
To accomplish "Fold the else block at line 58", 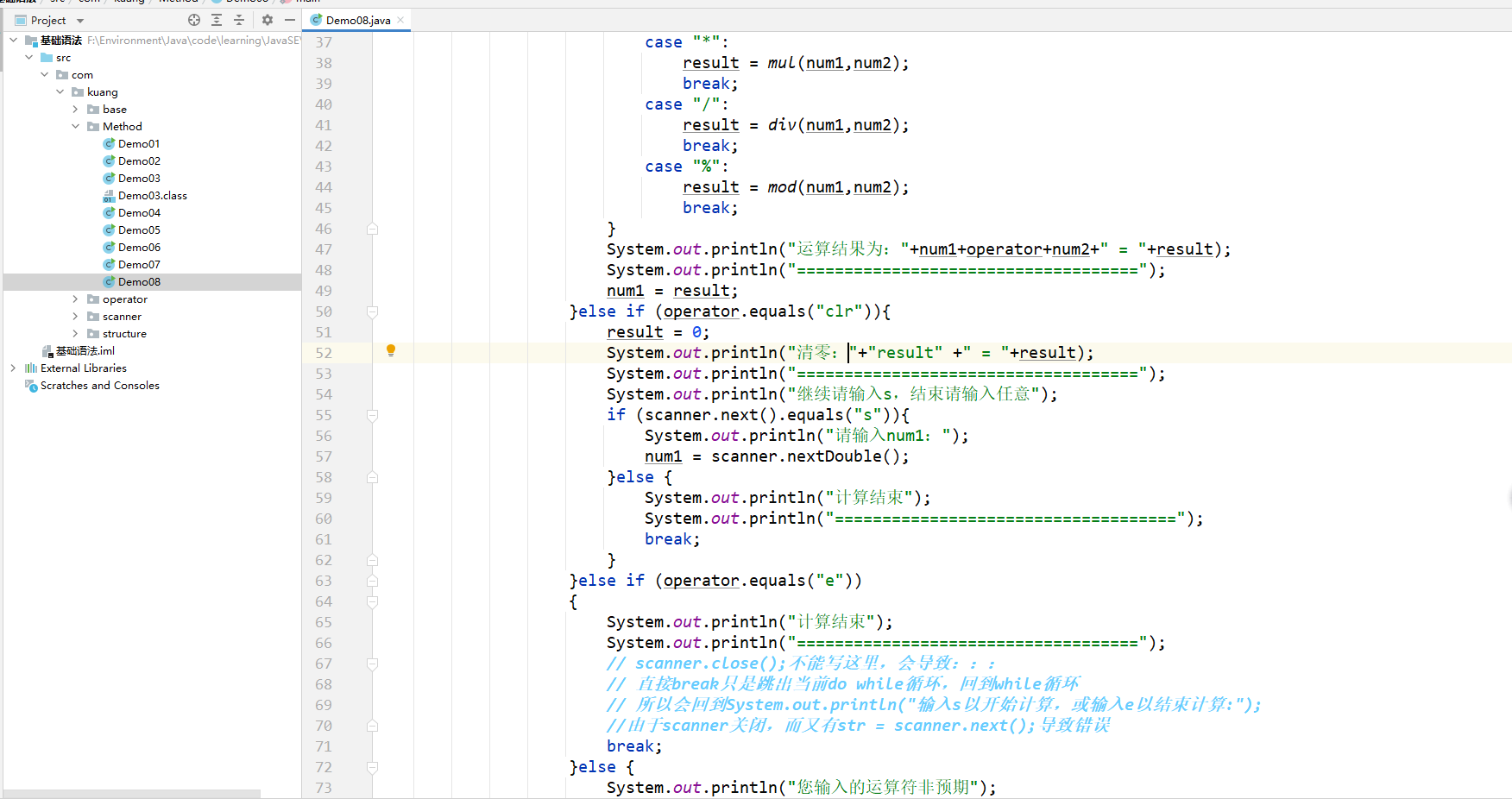I will [373, 477].
